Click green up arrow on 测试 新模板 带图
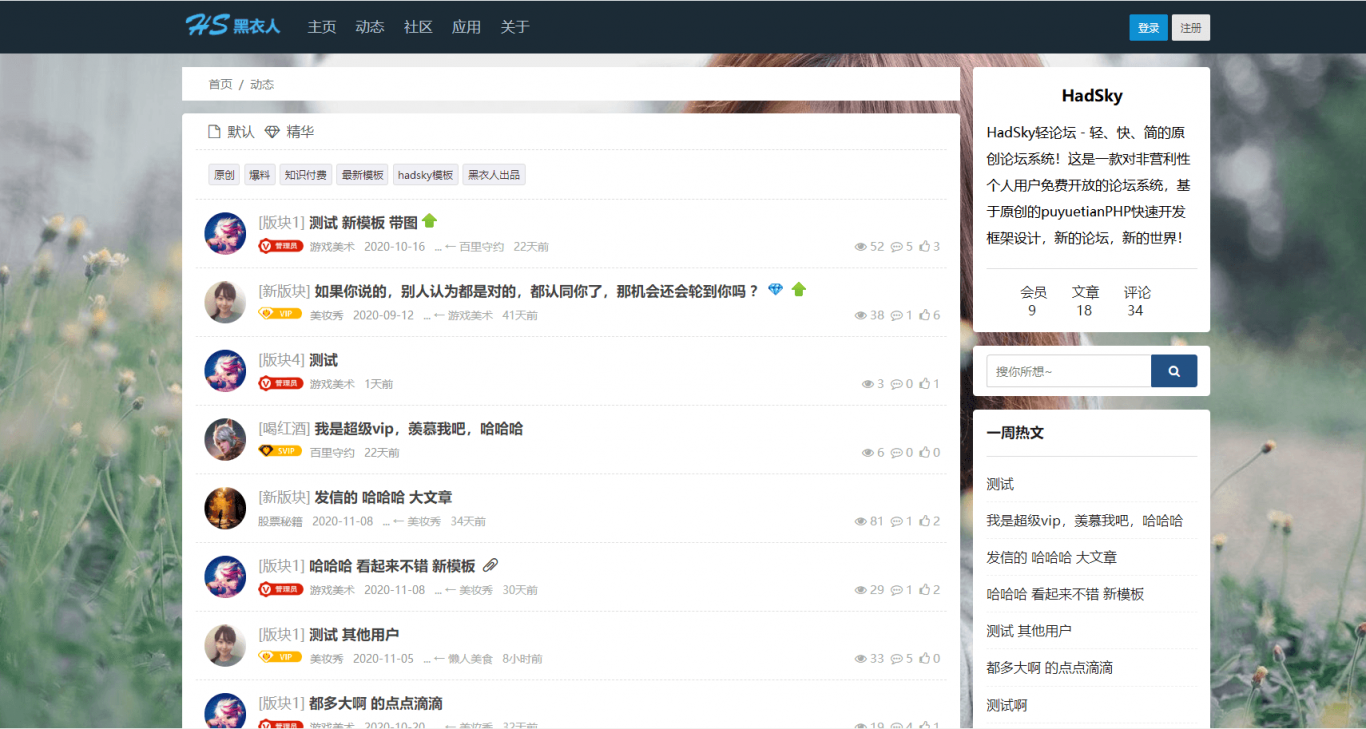The width and height of the screenshot is (1366, 729). [430, 221]
